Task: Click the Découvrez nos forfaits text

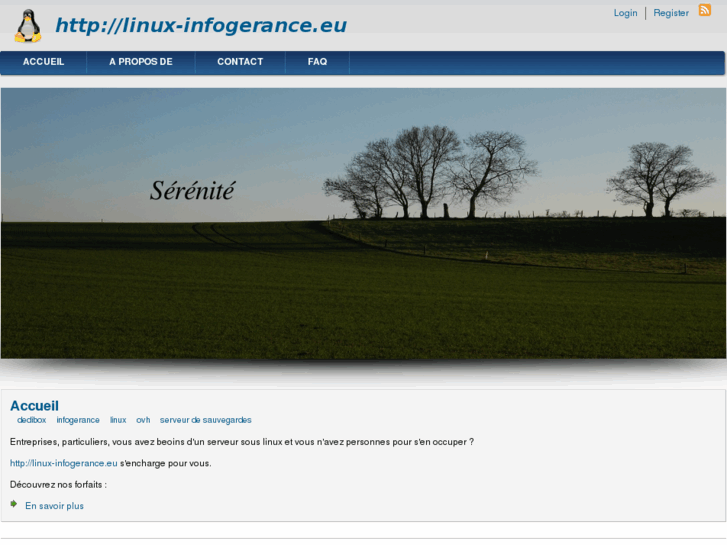Action: click(58, 485)
